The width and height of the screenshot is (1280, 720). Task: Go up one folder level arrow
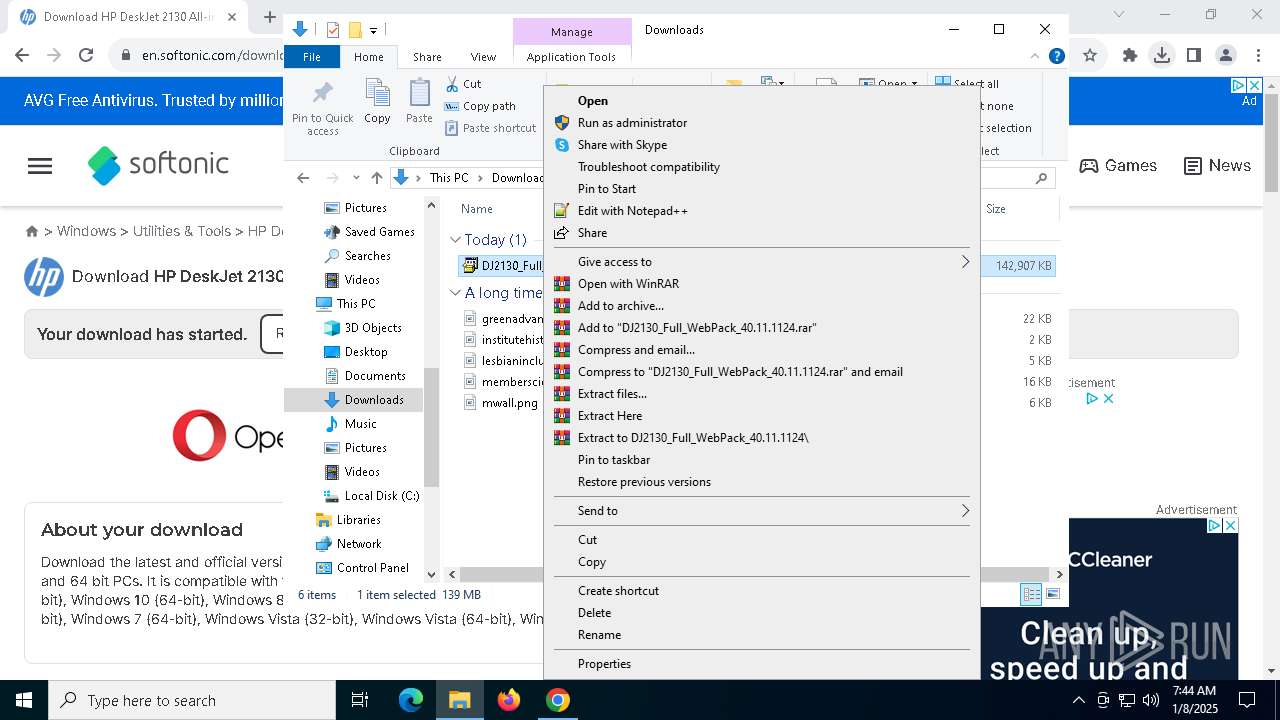[376, 178]
